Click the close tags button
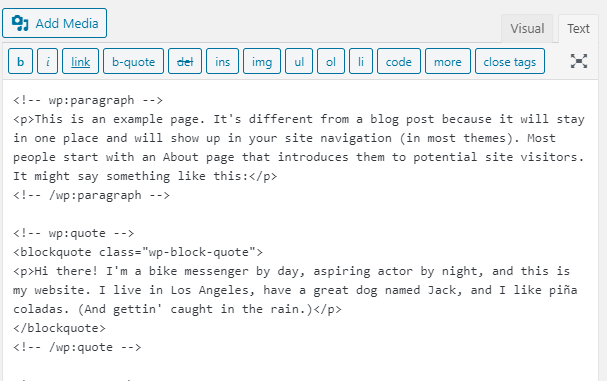Screen dimensions: 607x381 tap(510, 61)
